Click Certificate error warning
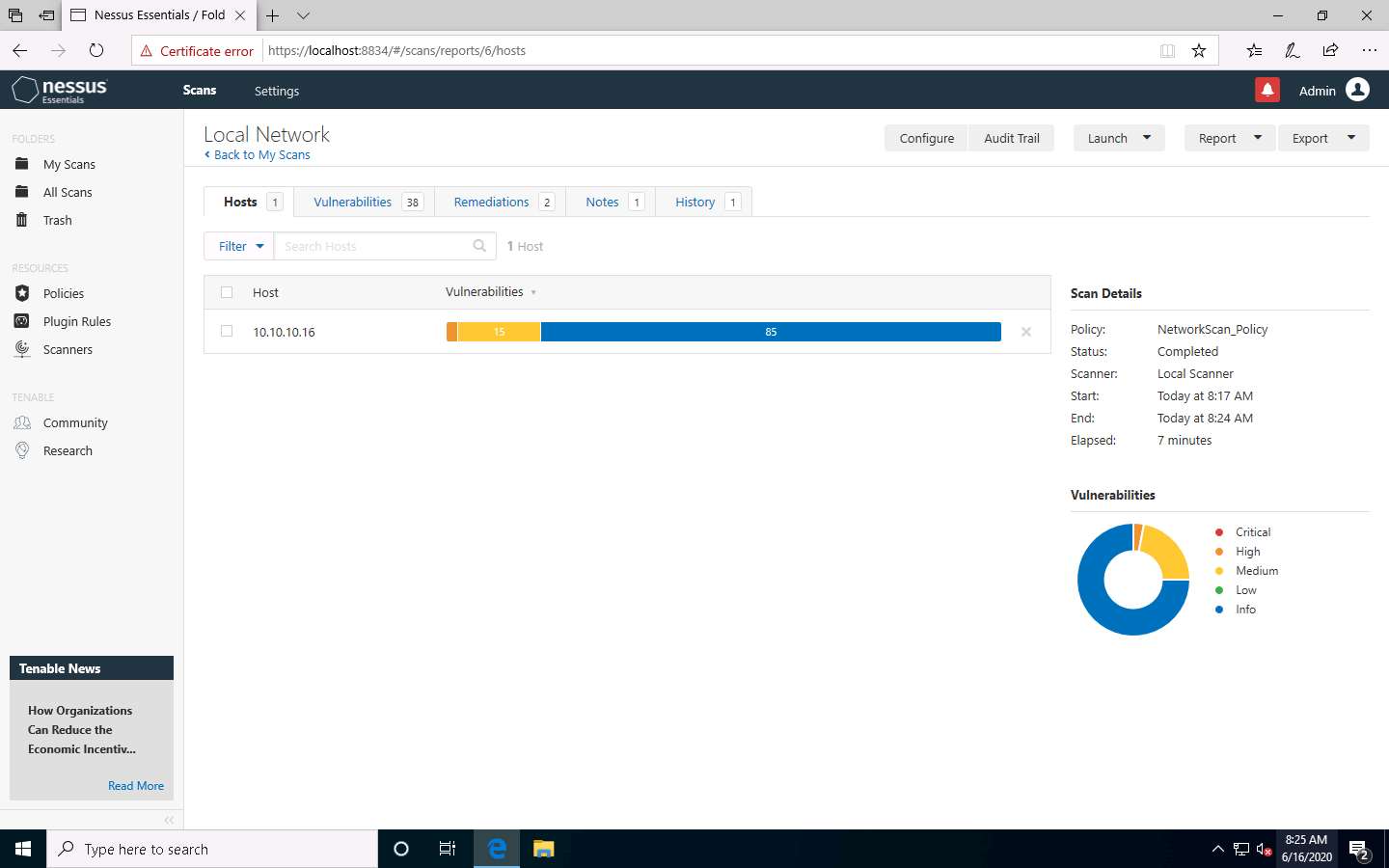 point(197,51)
